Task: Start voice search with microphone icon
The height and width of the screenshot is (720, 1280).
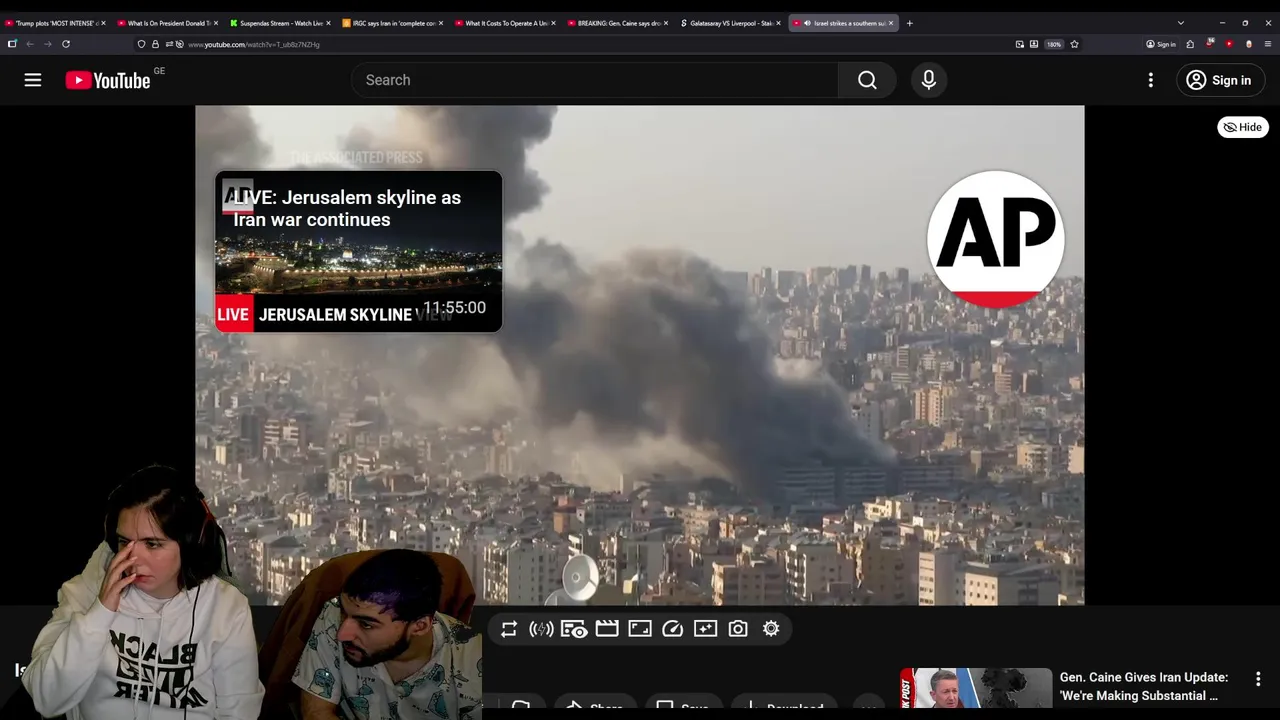Action: pos(929,80)
